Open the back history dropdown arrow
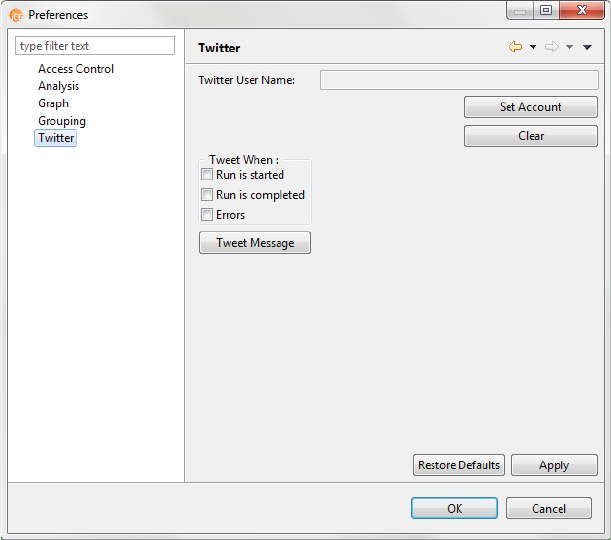This screenshot has width=611, height=540. click(x=533, y=47)
